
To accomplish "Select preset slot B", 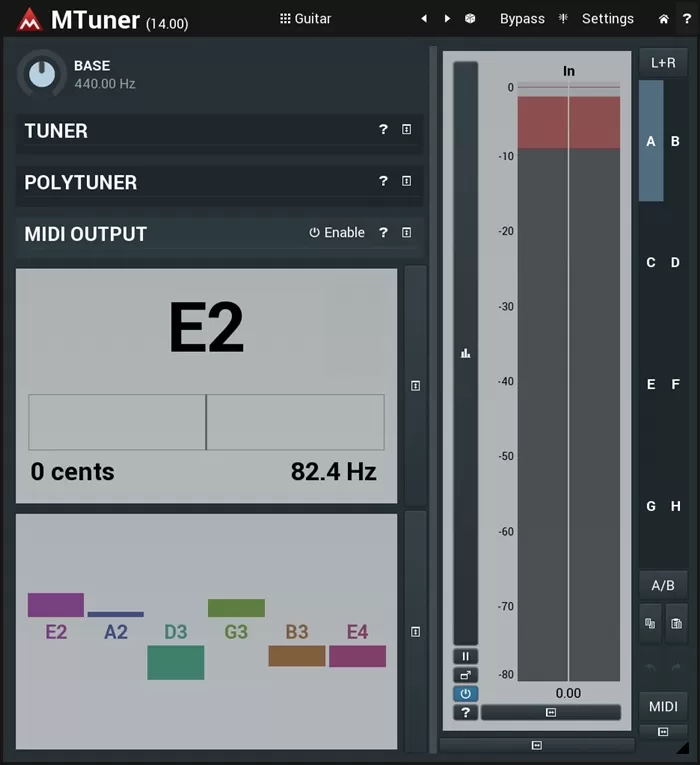I will click(x=675, y=141).
